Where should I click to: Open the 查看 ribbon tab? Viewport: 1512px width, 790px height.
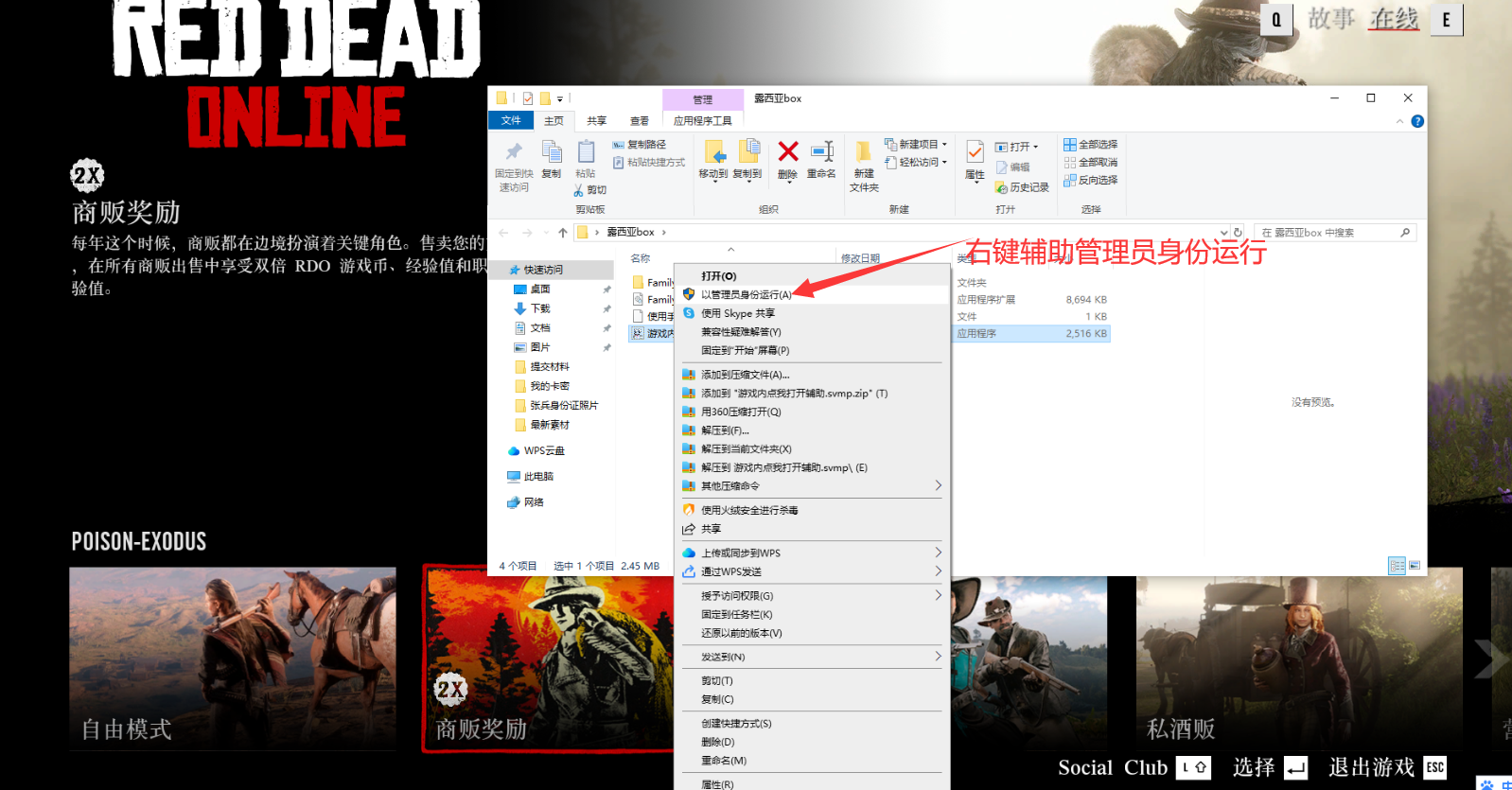pos(640,121)
